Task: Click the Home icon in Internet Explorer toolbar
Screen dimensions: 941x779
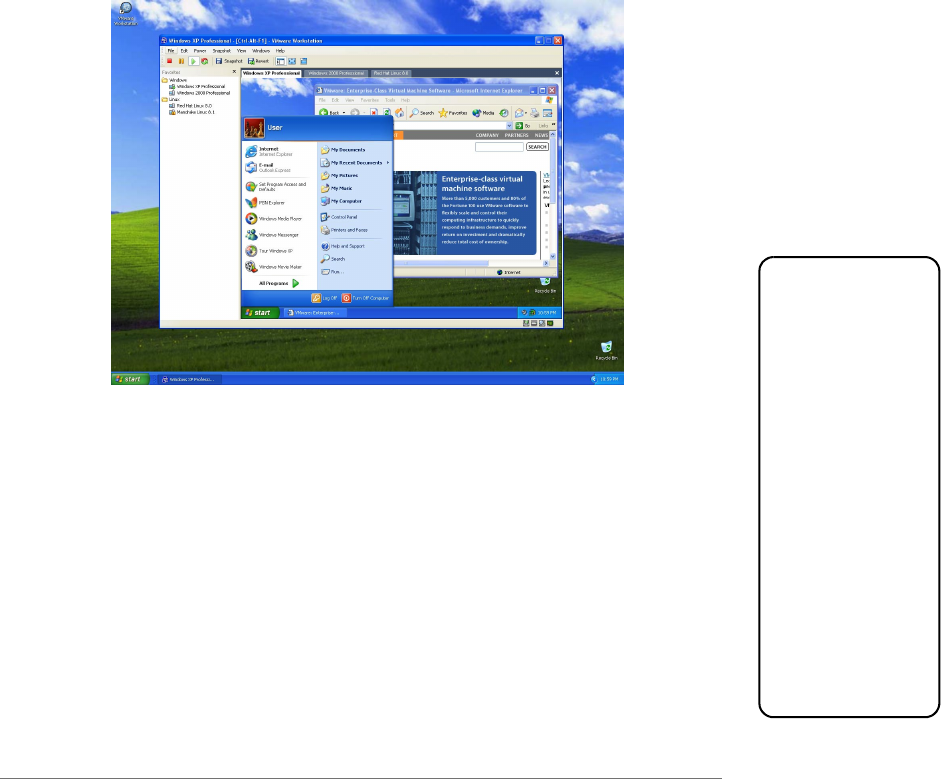Action: (399, 113)
